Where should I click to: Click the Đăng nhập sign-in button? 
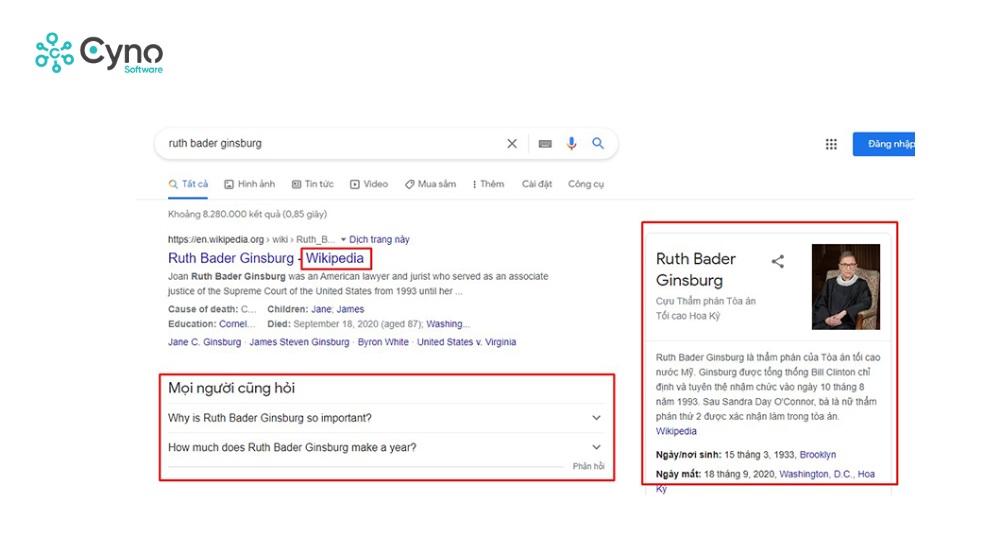click(x=886, y=144)
